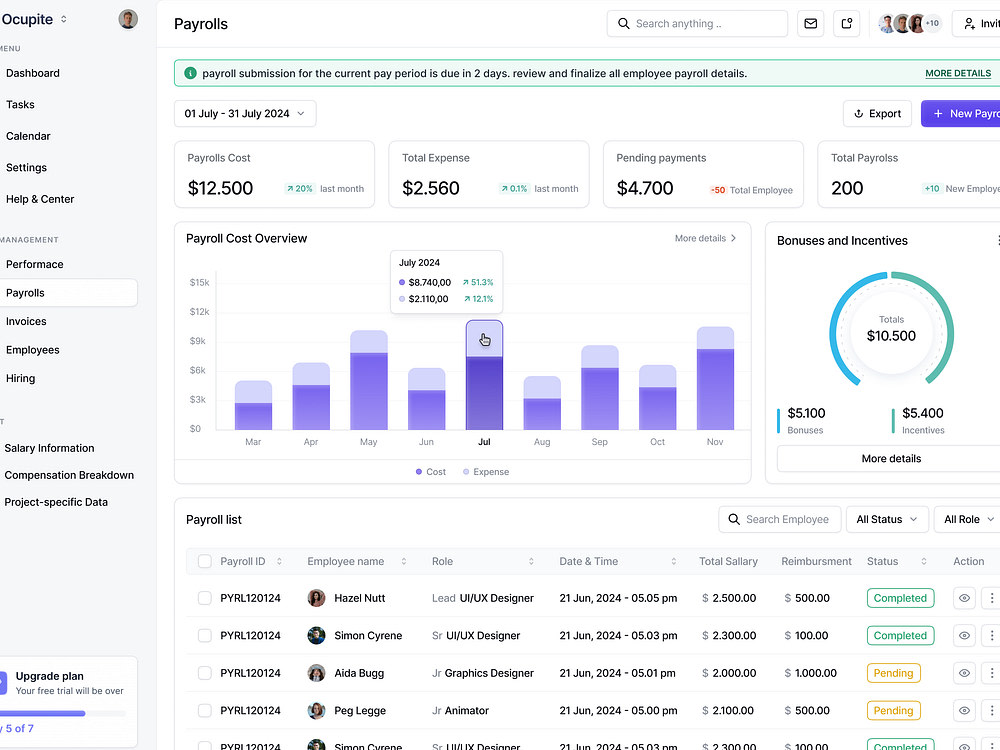Toggle the Expense series in the chart legend
The width and height of the screenshot is (1000, 750).
coord(486,472)
